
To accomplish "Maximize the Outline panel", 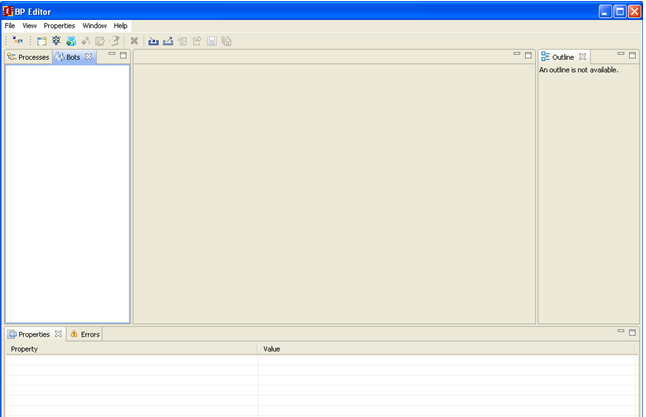I will [632, 55].
